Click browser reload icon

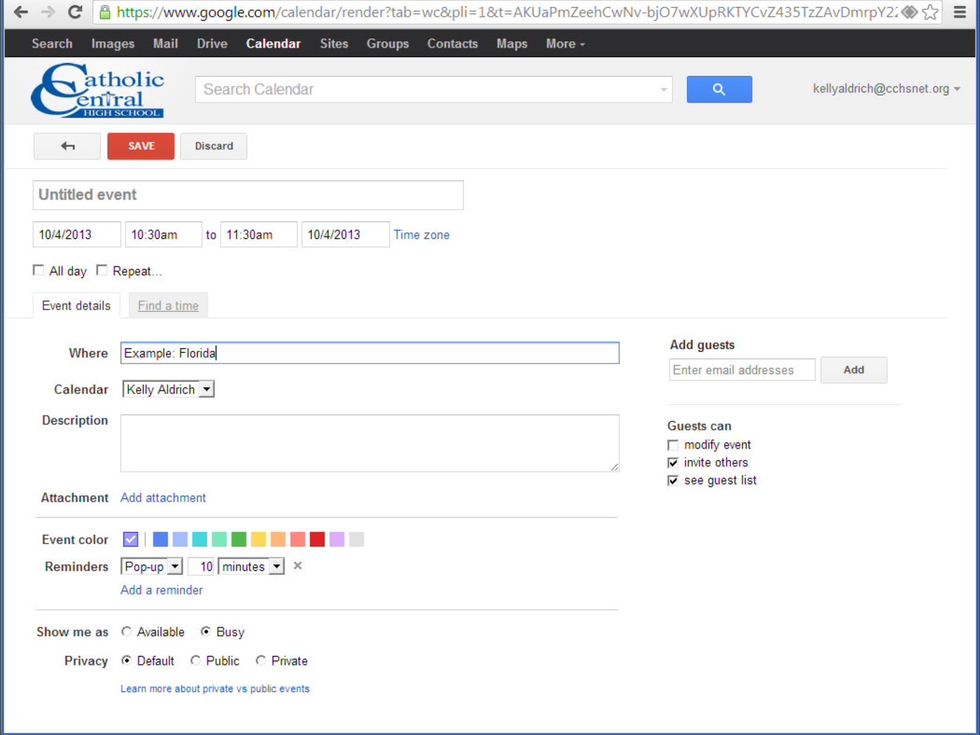75,13
